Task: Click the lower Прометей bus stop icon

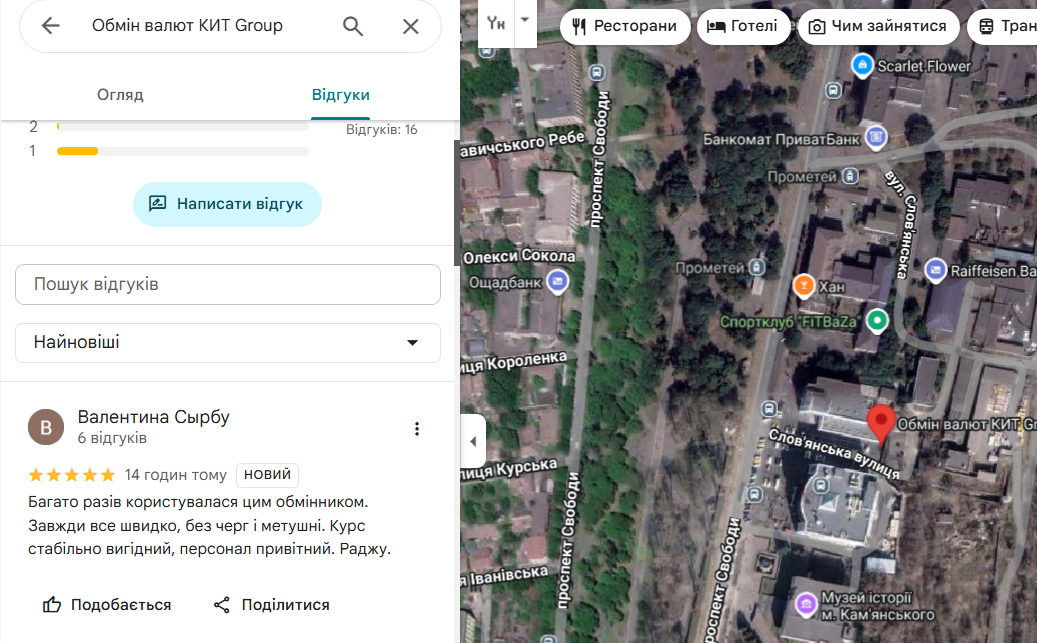Action: (x=757, y=267)
